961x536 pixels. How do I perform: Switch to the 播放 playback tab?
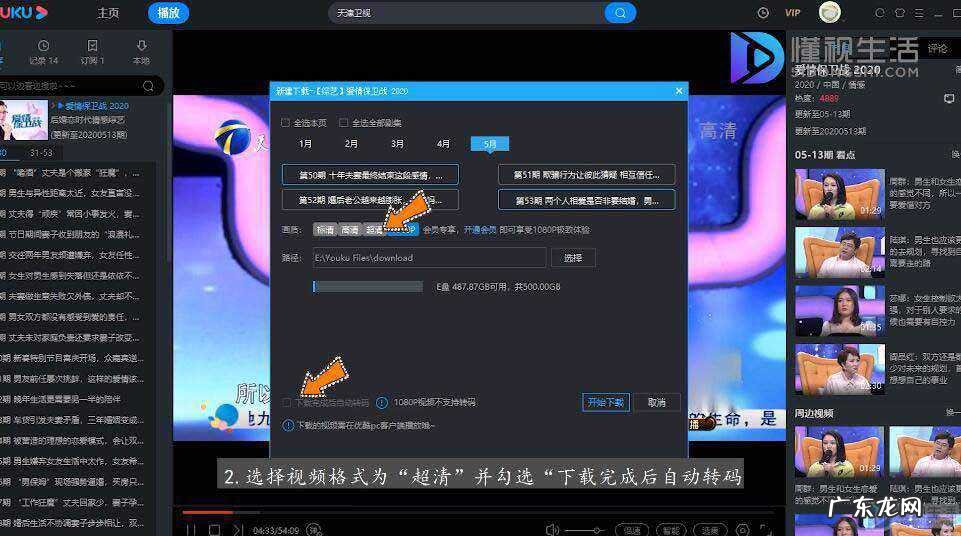tap(168, 13)
